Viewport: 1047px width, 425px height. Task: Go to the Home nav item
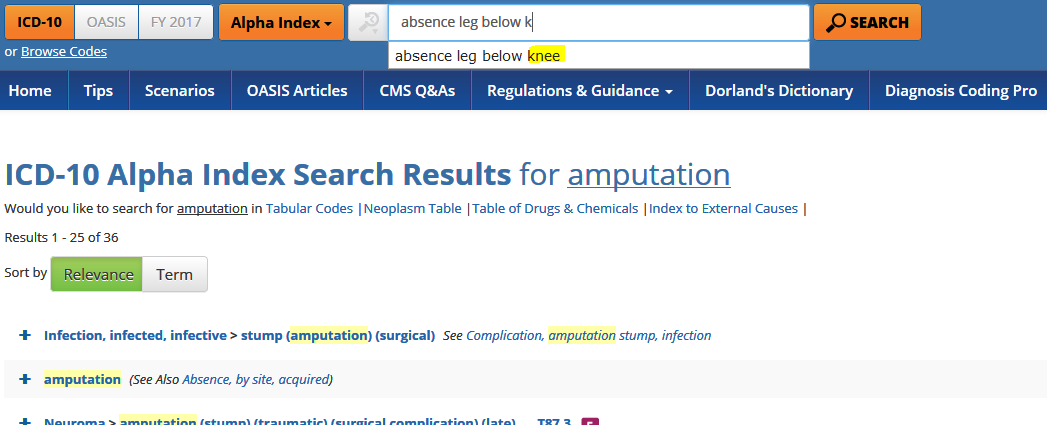pos(30,91)
